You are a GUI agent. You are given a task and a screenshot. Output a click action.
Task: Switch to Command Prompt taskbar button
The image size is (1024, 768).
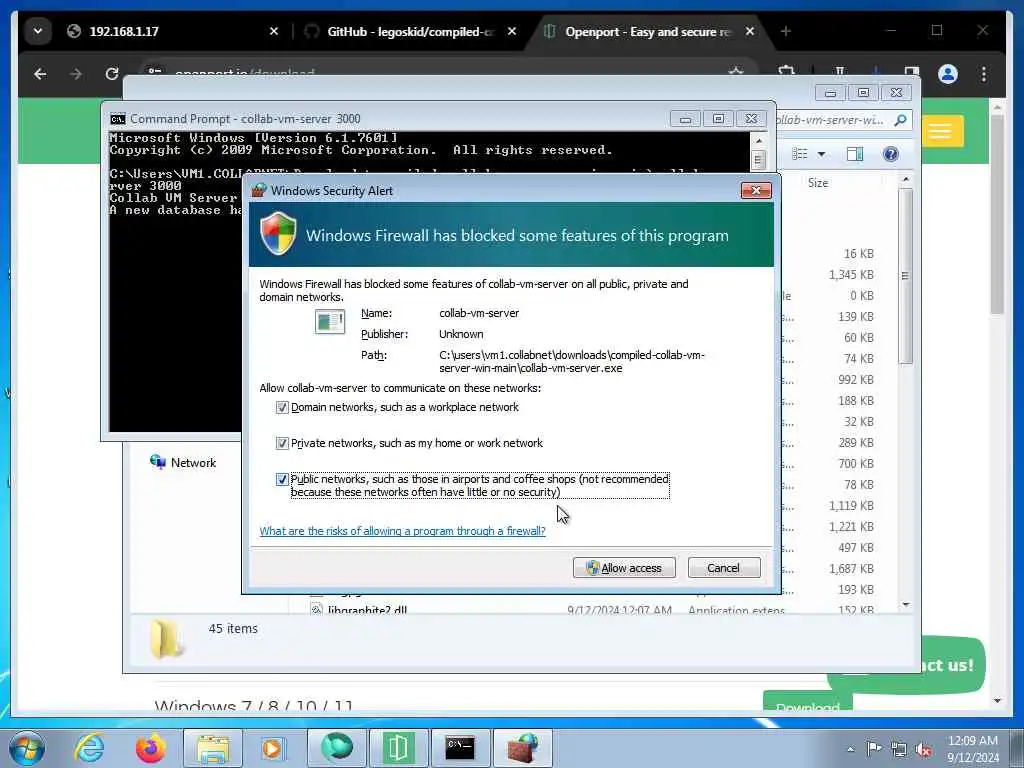(x=460, y=748)
